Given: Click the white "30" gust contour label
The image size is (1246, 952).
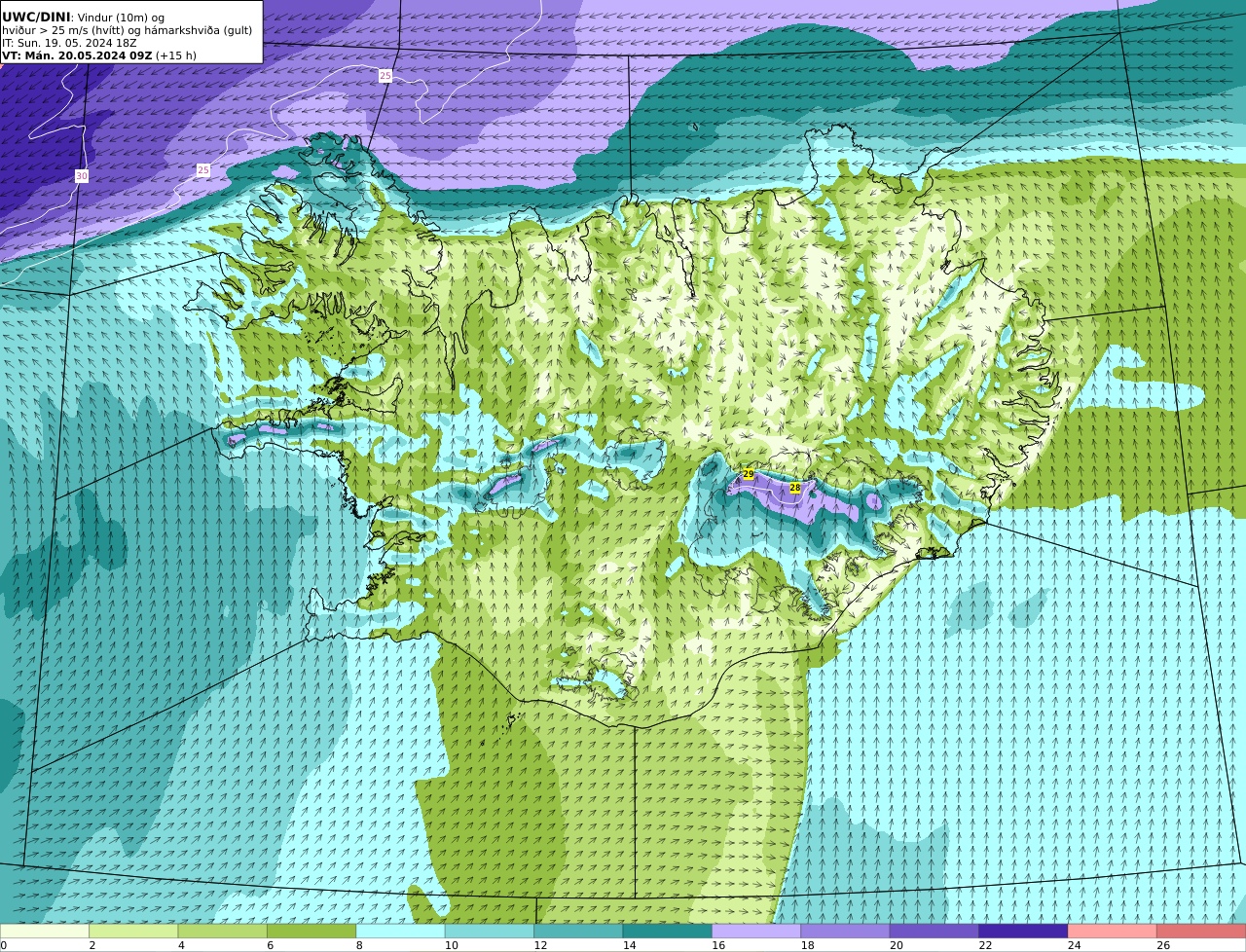Looking at the screenshot, I should [x=82, y=176].
